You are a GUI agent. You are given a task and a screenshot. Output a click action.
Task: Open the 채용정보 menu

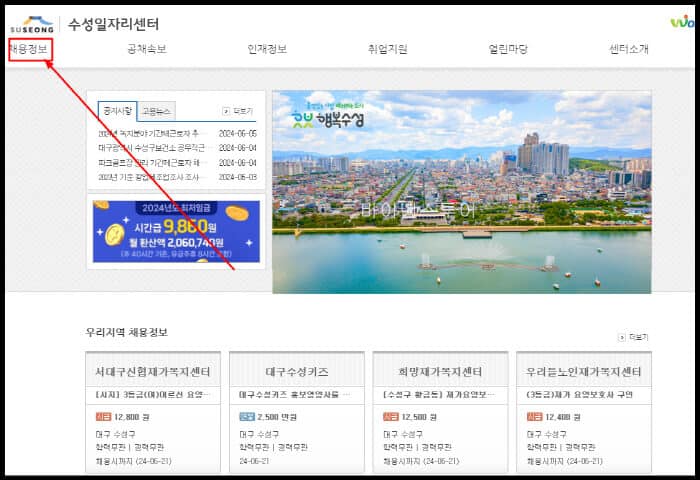29,49
